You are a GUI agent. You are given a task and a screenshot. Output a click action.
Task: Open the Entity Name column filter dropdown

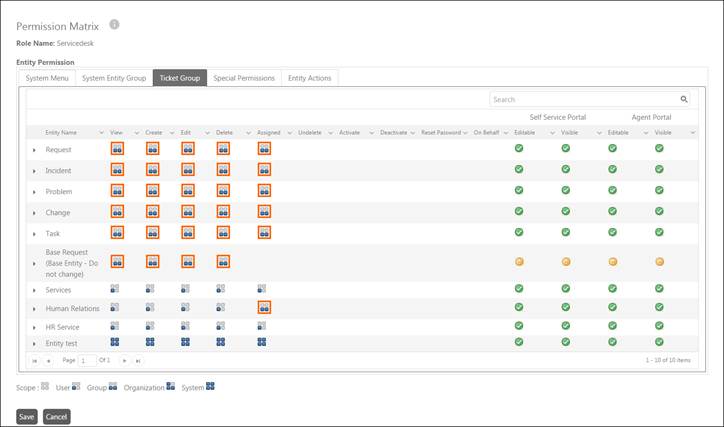pyautogui.click(x=101, y=132)
